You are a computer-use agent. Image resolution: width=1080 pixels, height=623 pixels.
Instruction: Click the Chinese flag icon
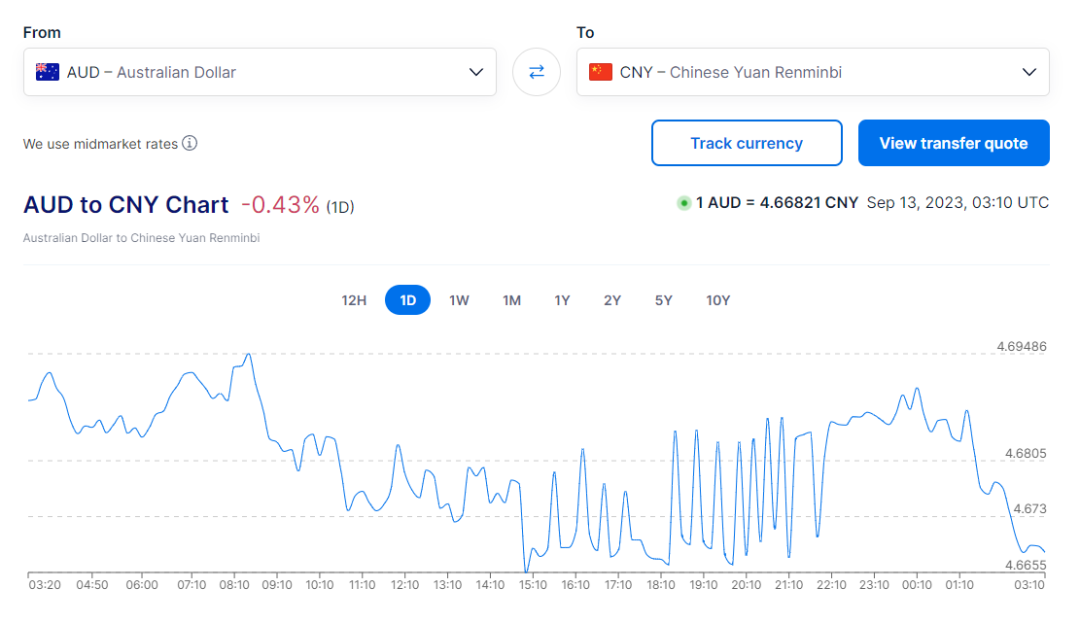point(600,72)
